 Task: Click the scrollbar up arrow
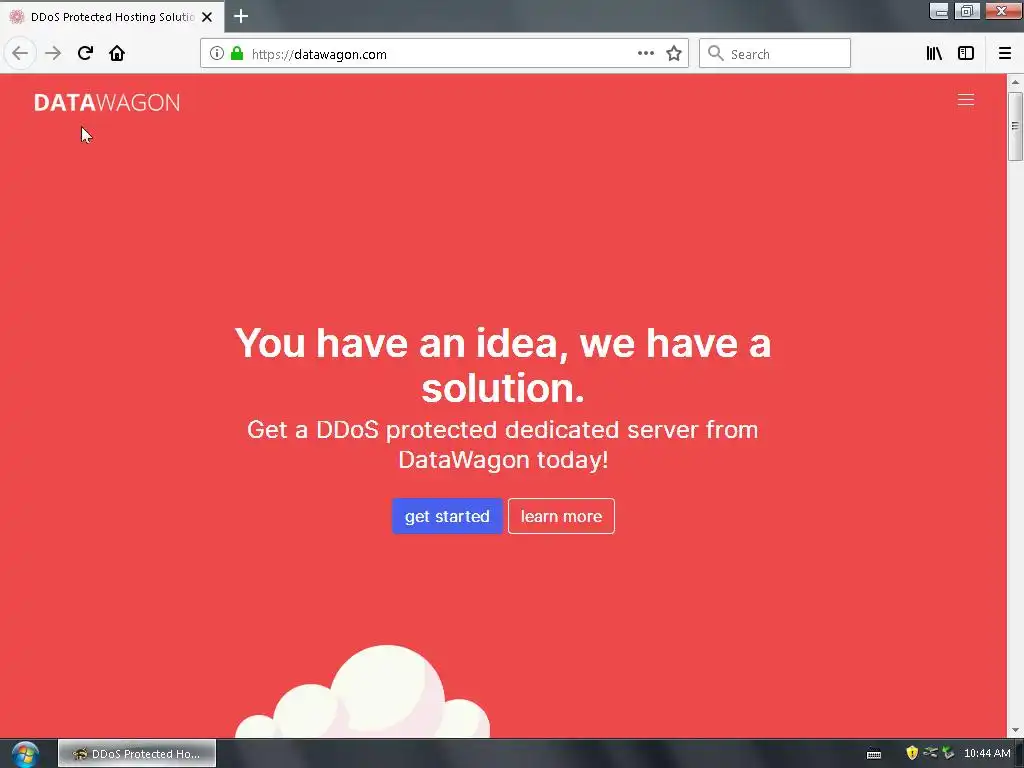(x=1015, y=82)
